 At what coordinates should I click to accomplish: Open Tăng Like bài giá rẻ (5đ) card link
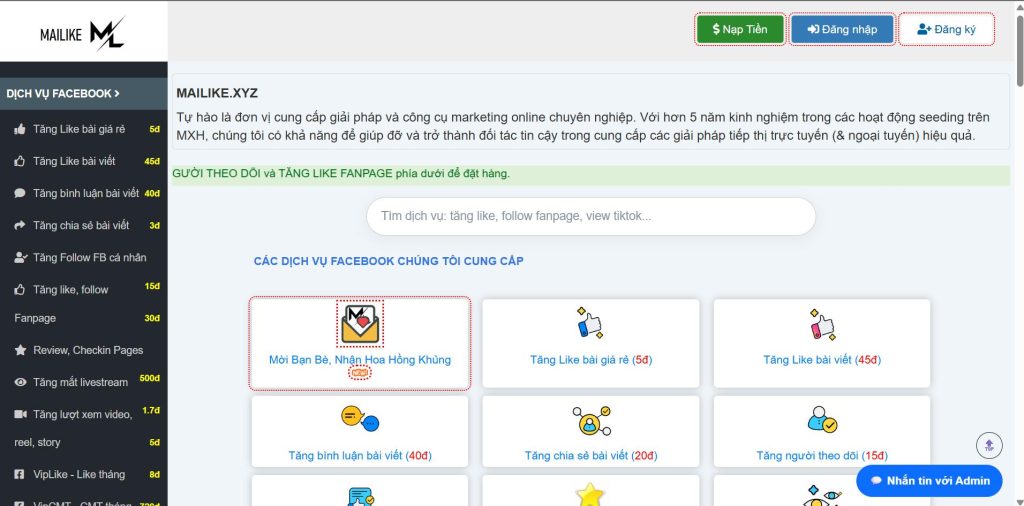click(x=591, y=360)
